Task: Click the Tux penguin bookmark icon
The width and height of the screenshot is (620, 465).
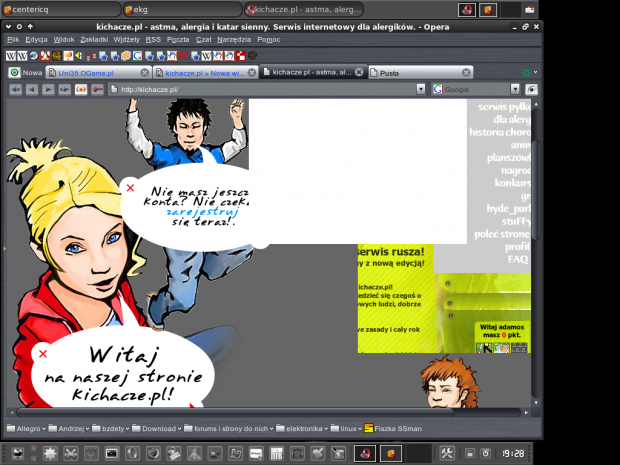Action: [x=45, y=56]
